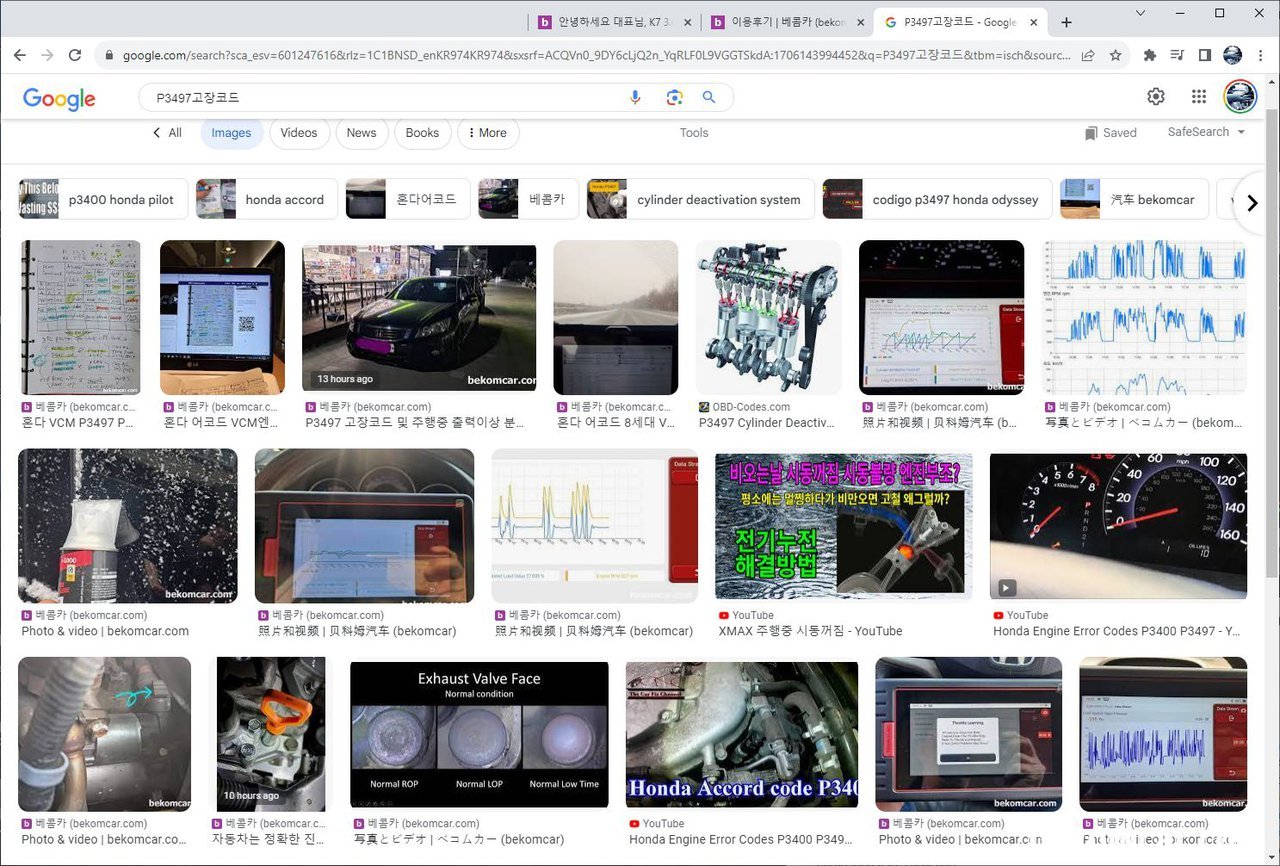The width and height of the screenshot is (1280, 866).
Task: Open the blue waveform graphs thumbnail
Action: 1144,318
